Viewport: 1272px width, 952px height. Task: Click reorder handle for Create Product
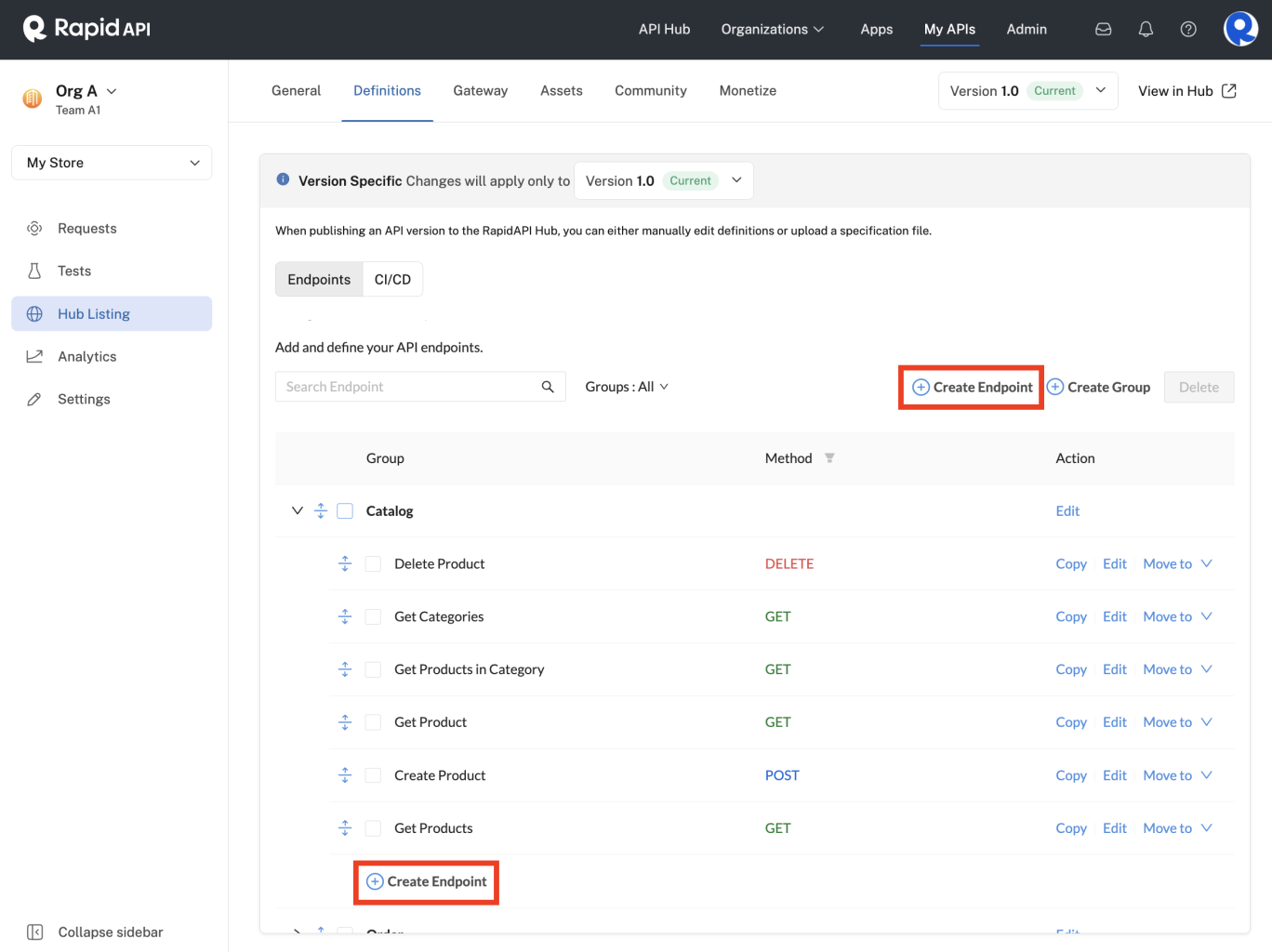pos(345,775)
